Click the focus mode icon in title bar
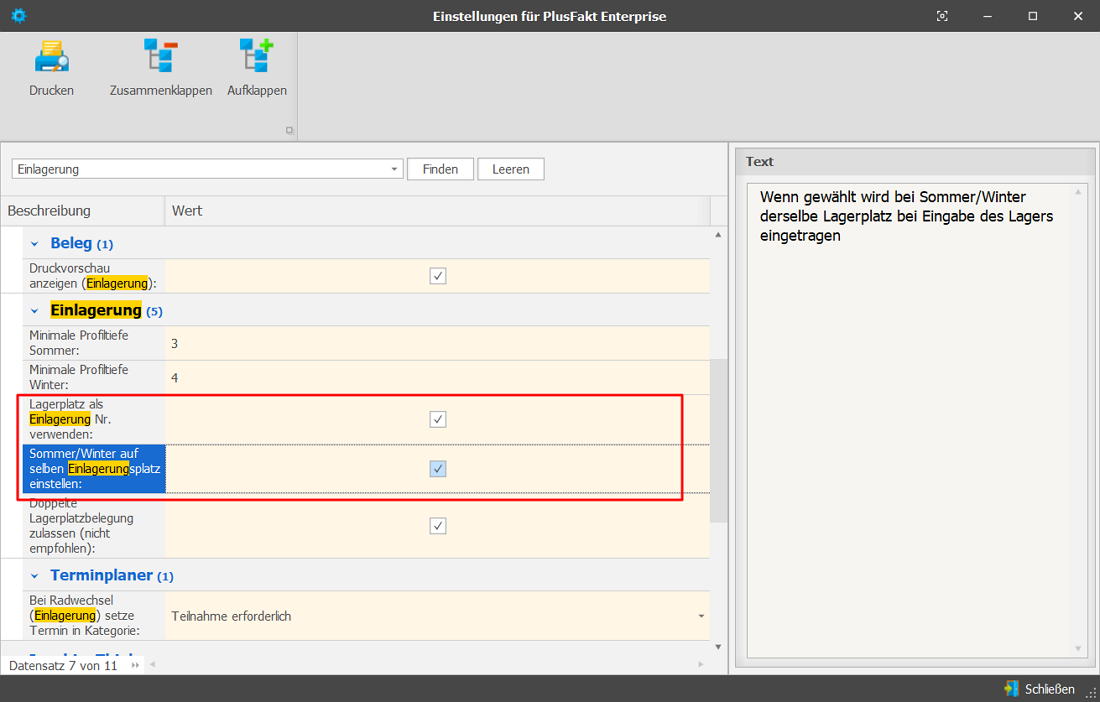The height and width of the screenshot is (702, 1100). [x=942, y=16]
